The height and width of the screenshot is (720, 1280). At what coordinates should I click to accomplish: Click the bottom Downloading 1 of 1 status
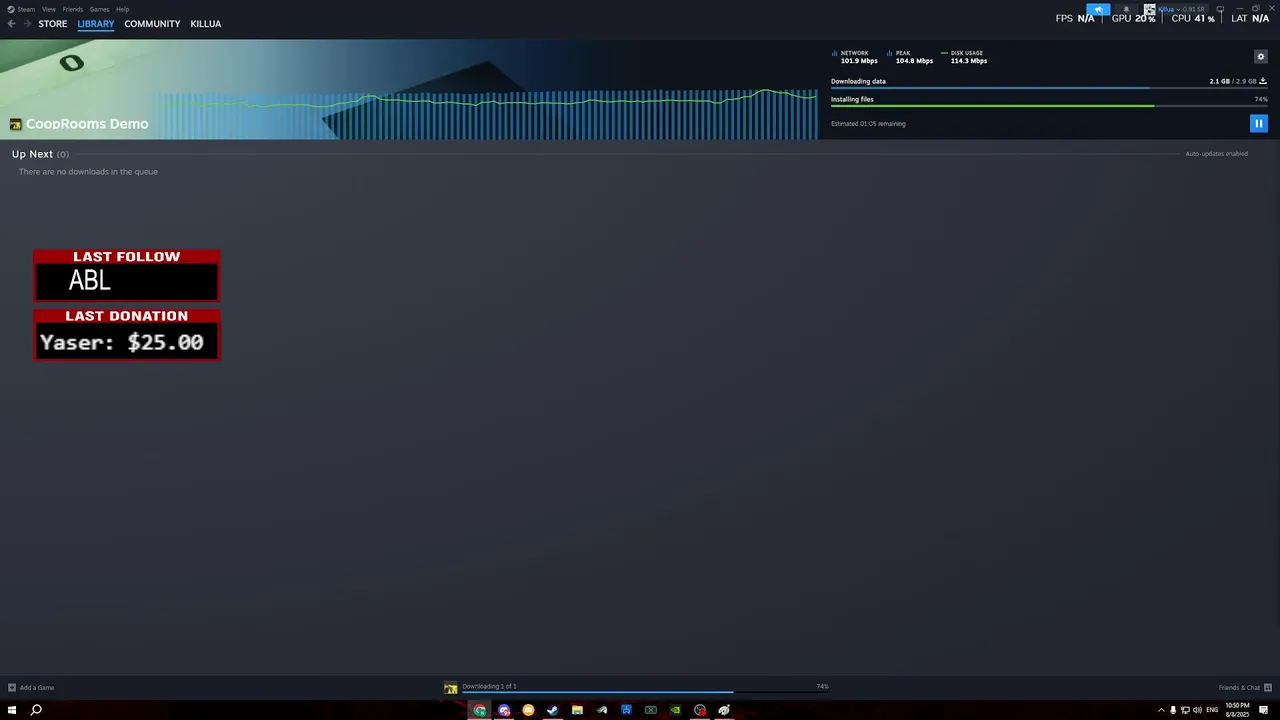pyautogui.click(x=489, y=686)
